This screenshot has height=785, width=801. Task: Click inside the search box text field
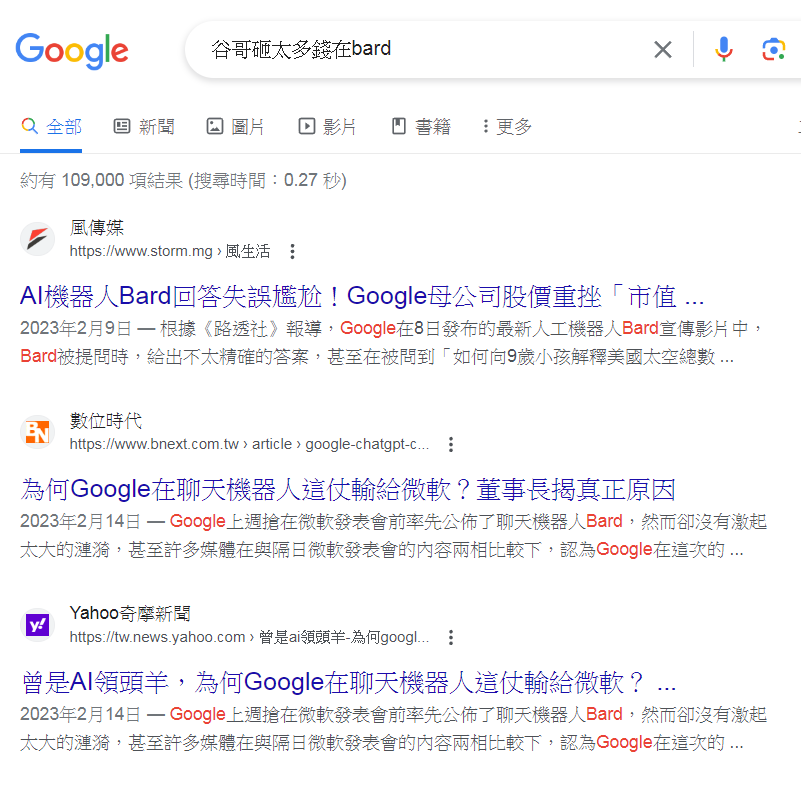(424, 50)
